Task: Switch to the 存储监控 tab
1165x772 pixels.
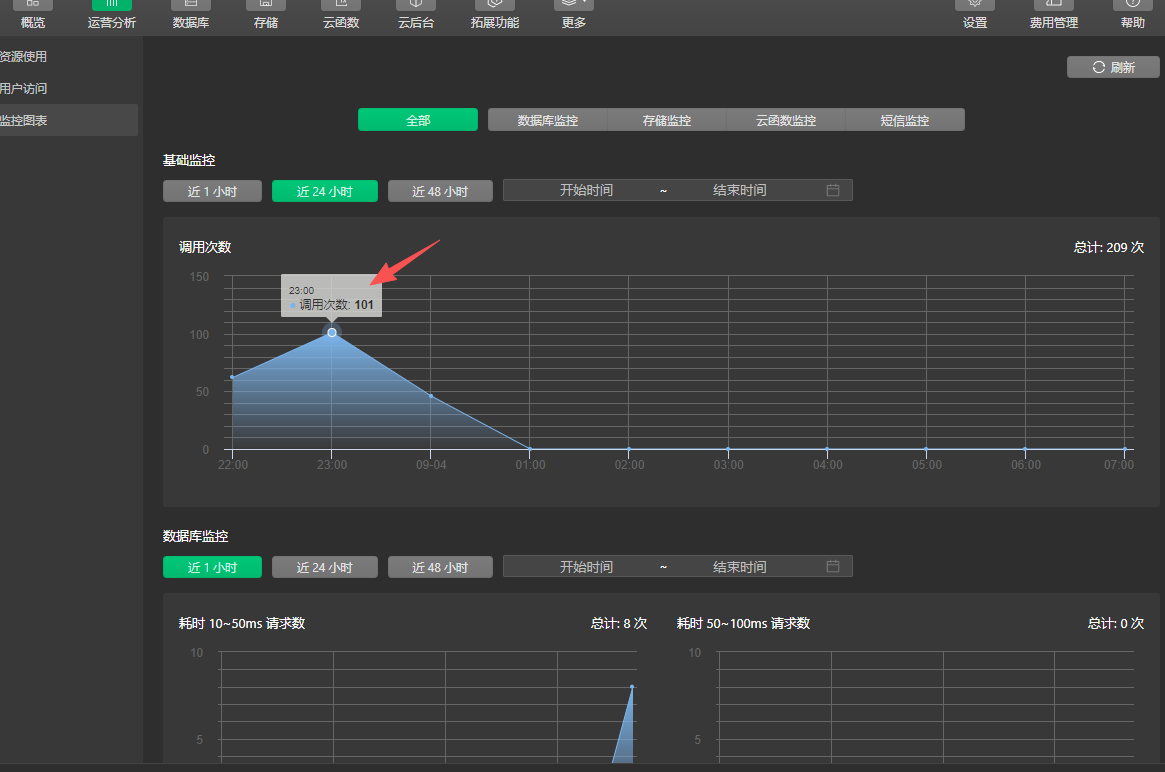Action: 666,120
